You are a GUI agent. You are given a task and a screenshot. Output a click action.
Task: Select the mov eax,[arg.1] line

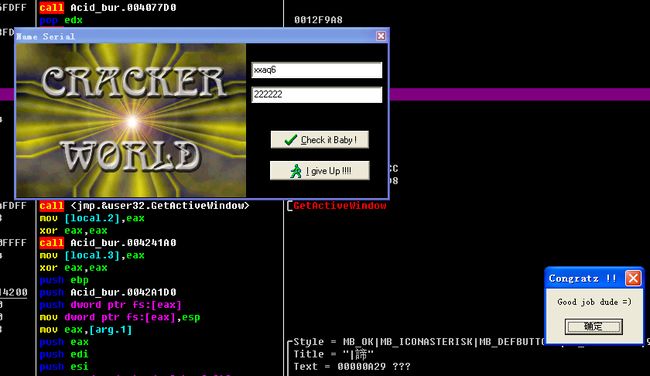86,330
